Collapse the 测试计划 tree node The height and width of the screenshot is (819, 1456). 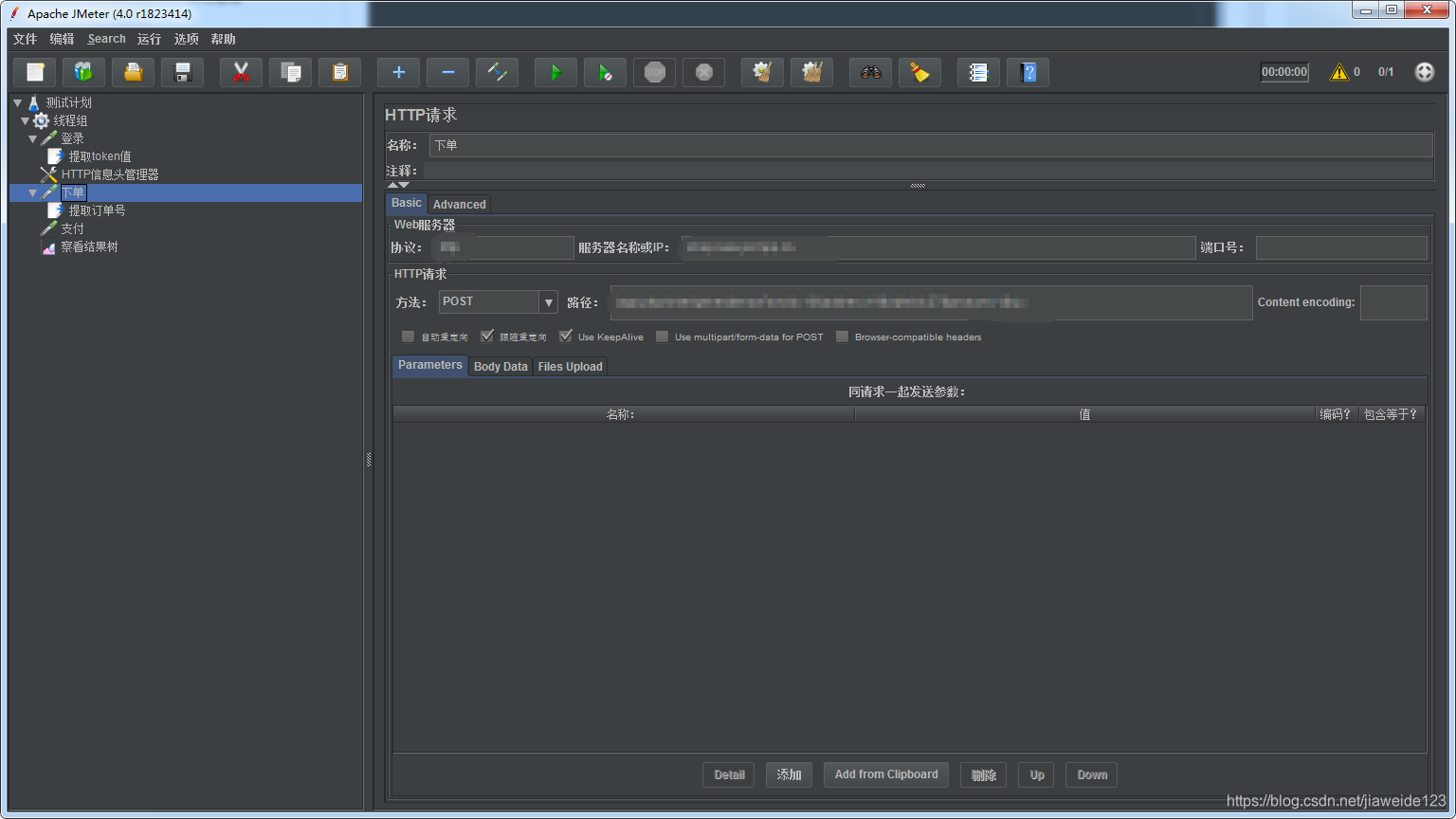[x=17, y=102]
